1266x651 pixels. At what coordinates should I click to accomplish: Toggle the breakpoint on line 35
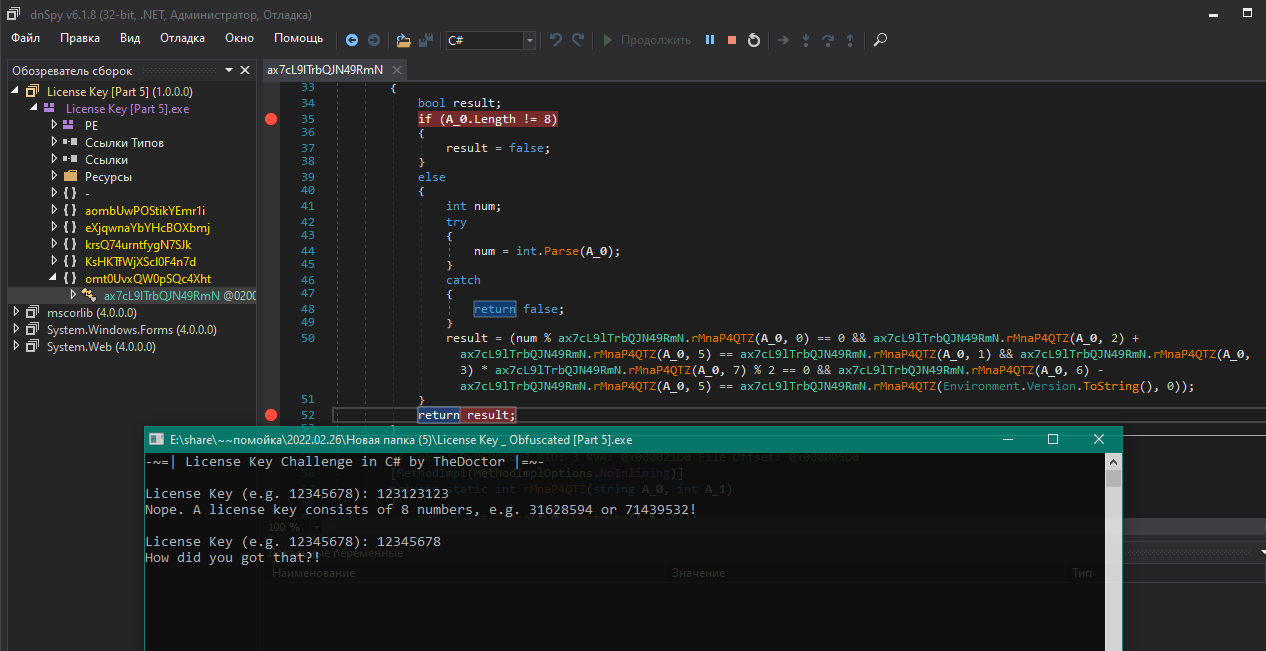click(270, 119)
